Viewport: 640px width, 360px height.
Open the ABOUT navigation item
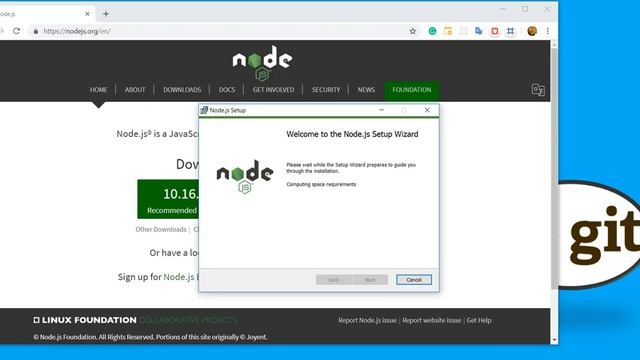pos(135,90)
